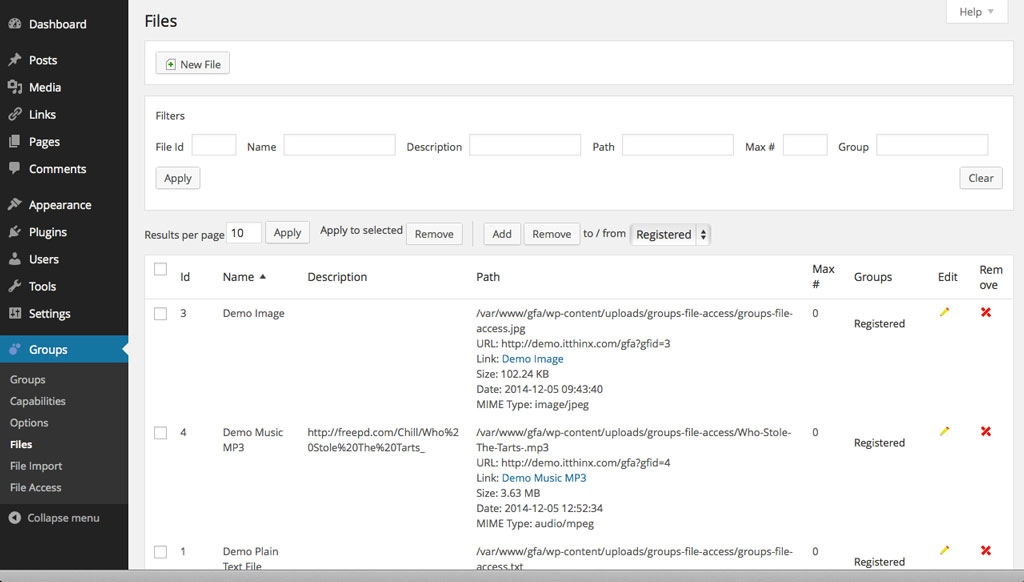Click the Plugins plug icon in the sidebar
The image size is (1024, 582).
click(x=14, y=232)
